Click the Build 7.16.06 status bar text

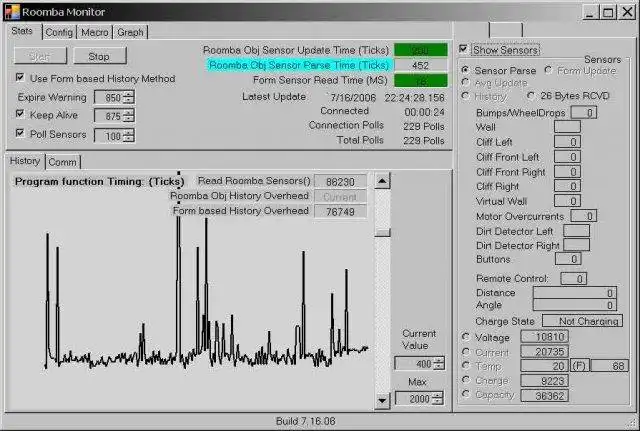(306, 421)
